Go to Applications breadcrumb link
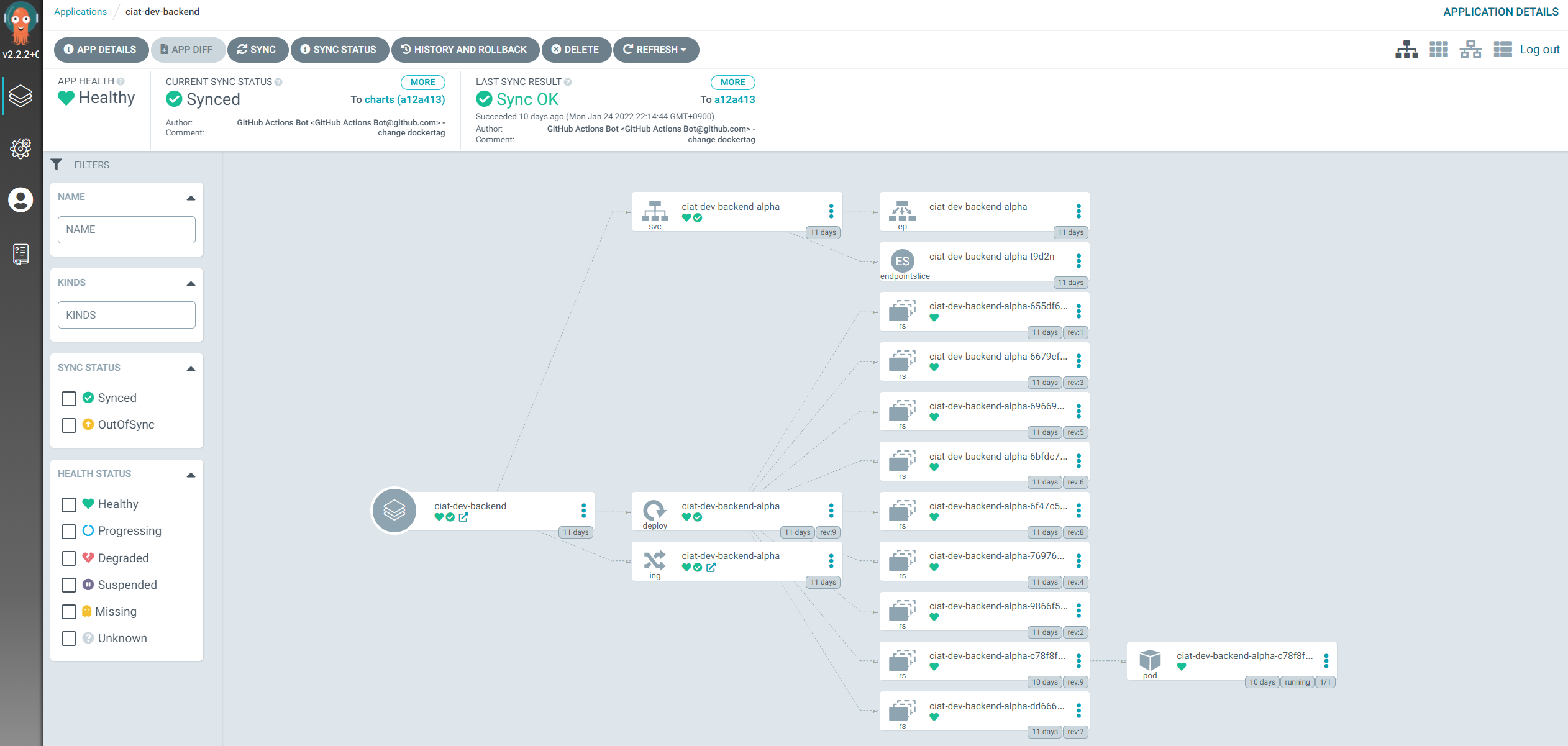The height and width of the screenshot is (746, 1568). (x=80, y=12)
